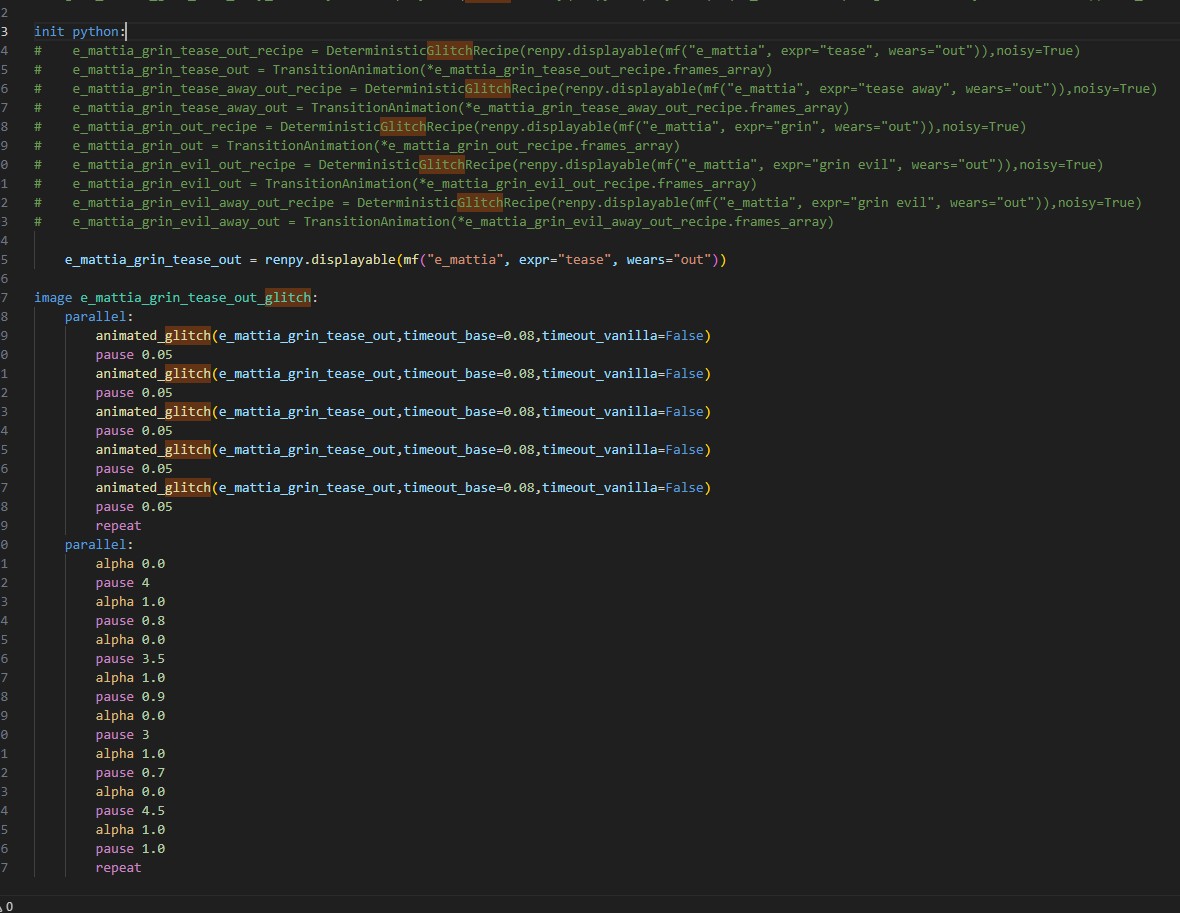Click the "image" keyword
Viewport: 1180px width, 913px height.
(x=53, y=298)
